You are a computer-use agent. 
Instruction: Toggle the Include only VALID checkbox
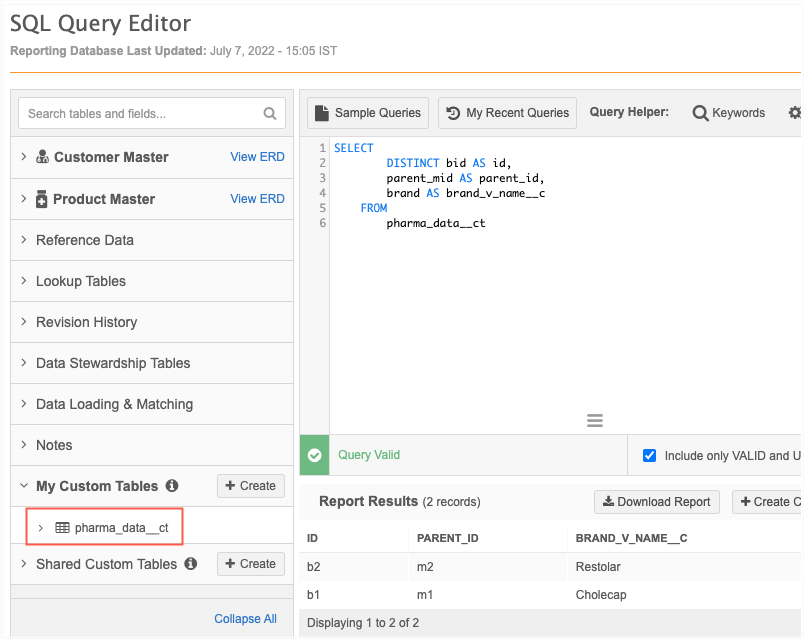click(649, 455)
